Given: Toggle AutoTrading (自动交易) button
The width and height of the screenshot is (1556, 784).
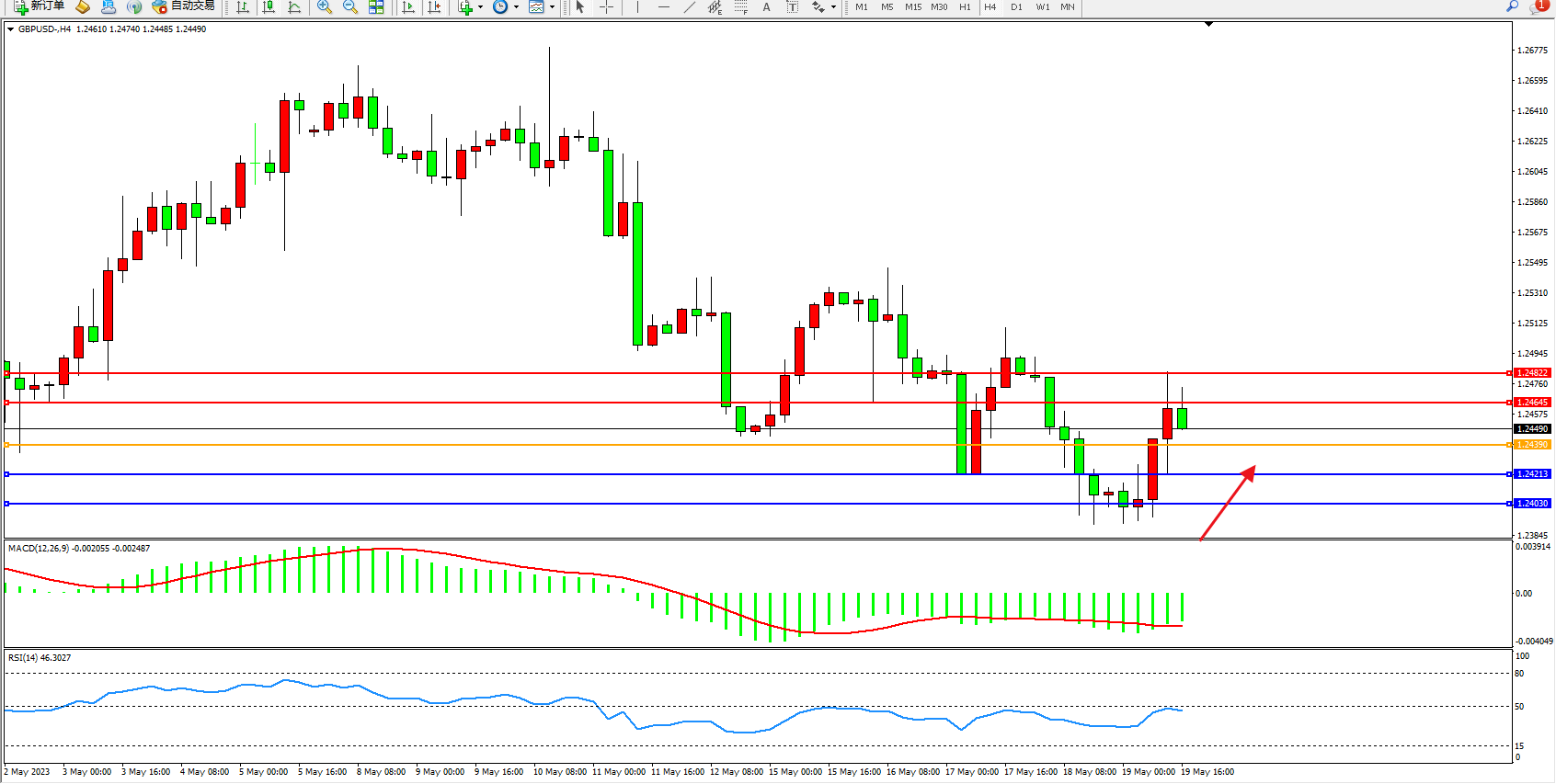Looking at the screenshot, I should pyautogui.click(x=184, y=6).
